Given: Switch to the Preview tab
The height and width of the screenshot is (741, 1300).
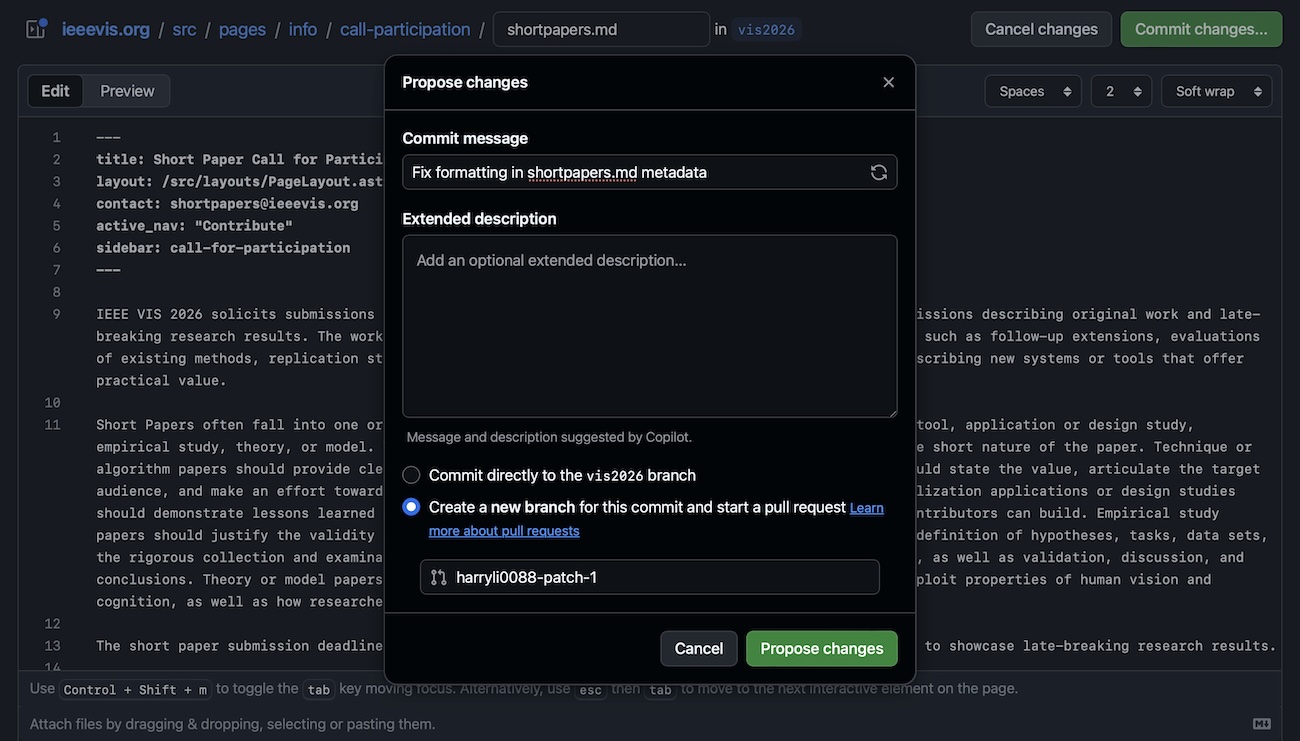Looking at the screenshot, I should pyautogui.click(x=127, y=91).
